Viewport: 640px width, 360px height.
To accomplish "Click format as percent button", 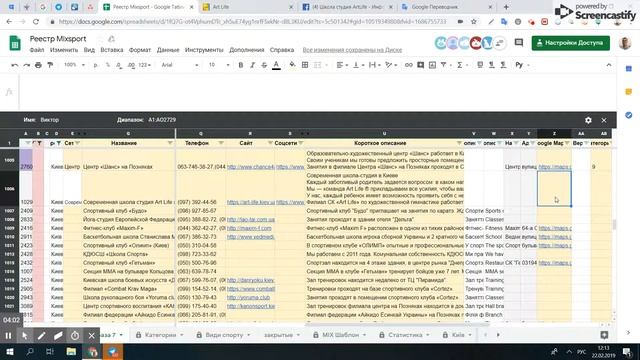I will pyautogui.click(x=108, y=65).
